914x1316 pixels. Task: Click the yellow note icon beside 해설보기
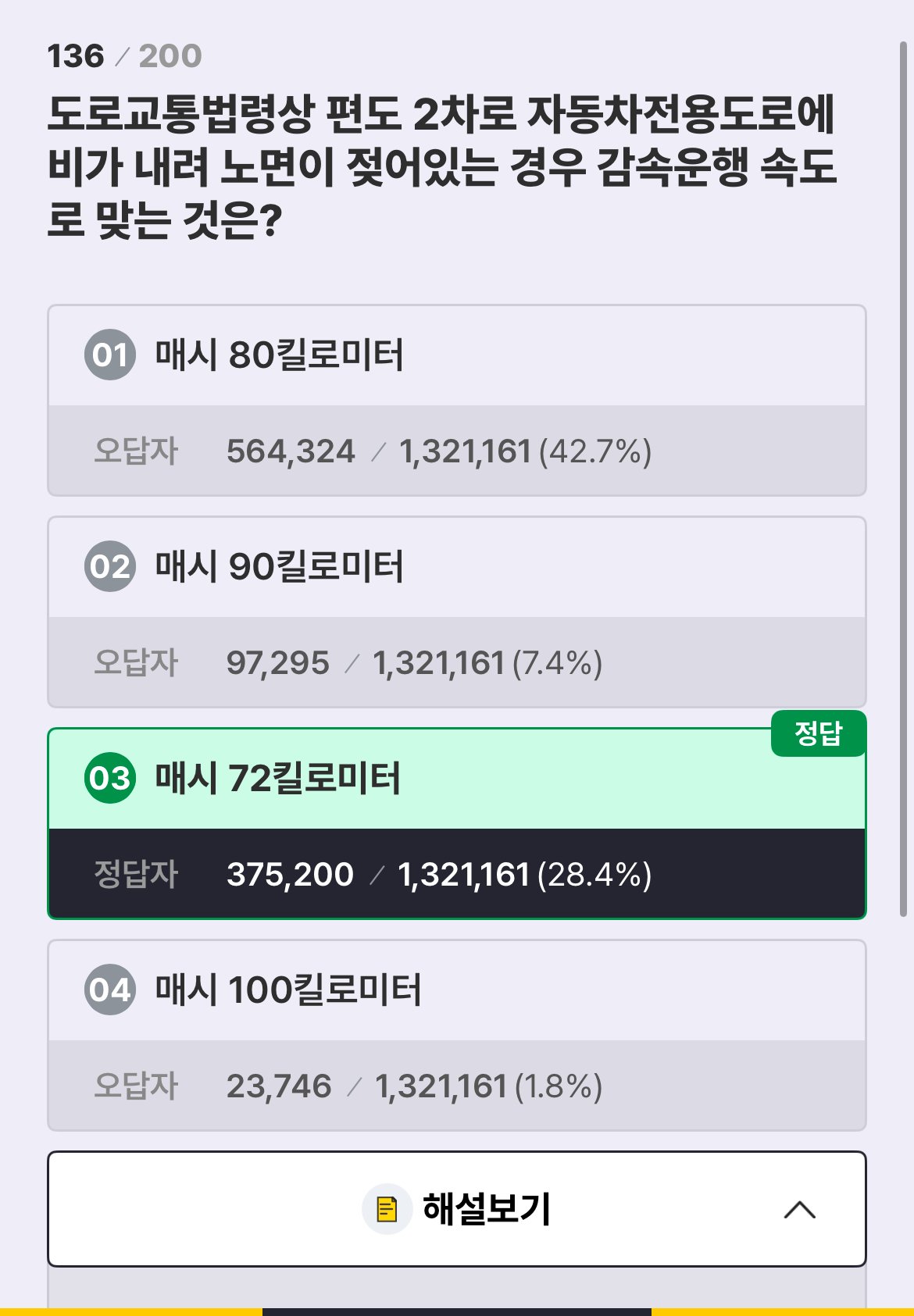pyautogui.click(x=387, y=1209)
